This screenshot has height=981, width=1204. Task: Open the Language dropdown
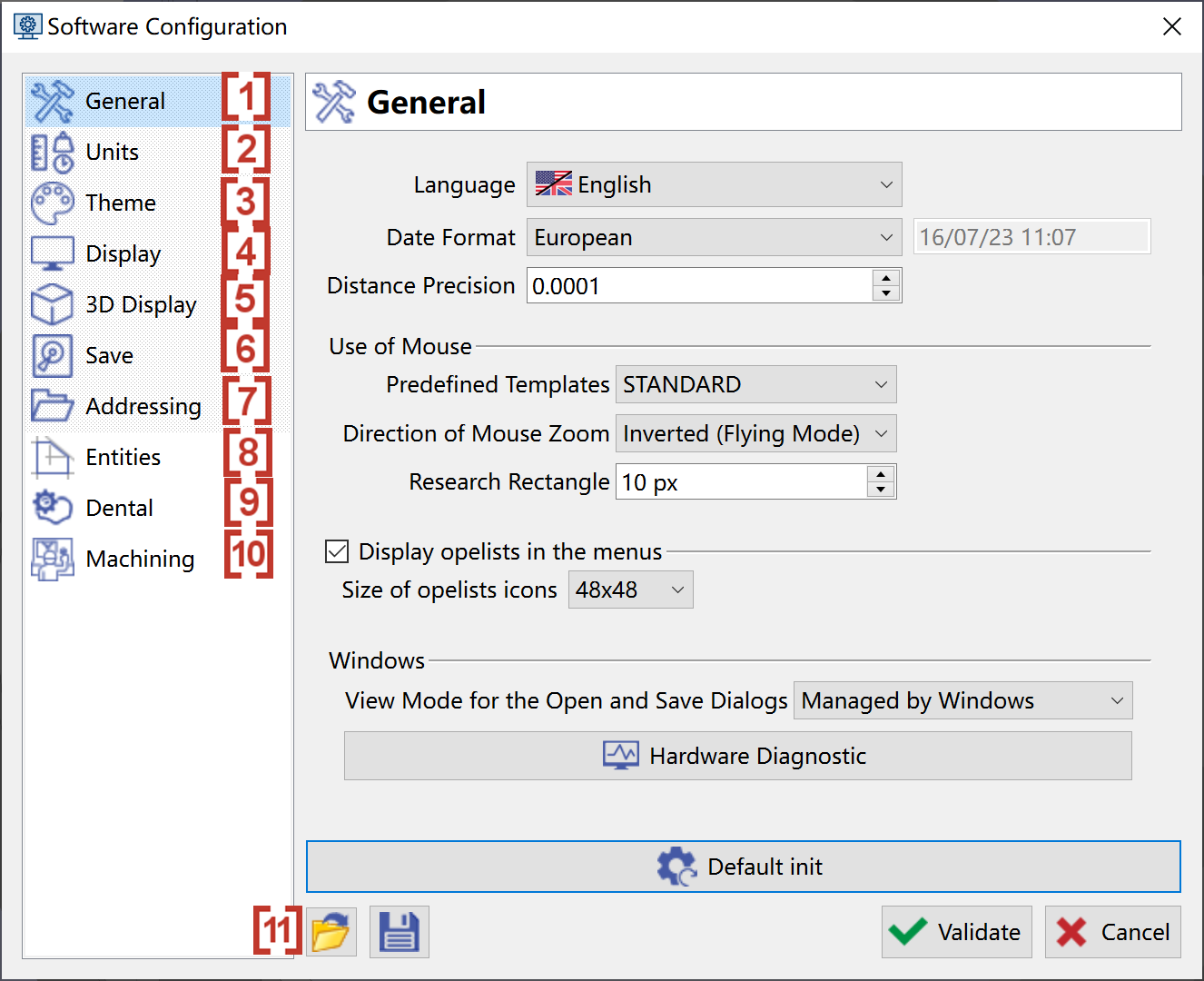pyautogui.click(x=714, y=185)
